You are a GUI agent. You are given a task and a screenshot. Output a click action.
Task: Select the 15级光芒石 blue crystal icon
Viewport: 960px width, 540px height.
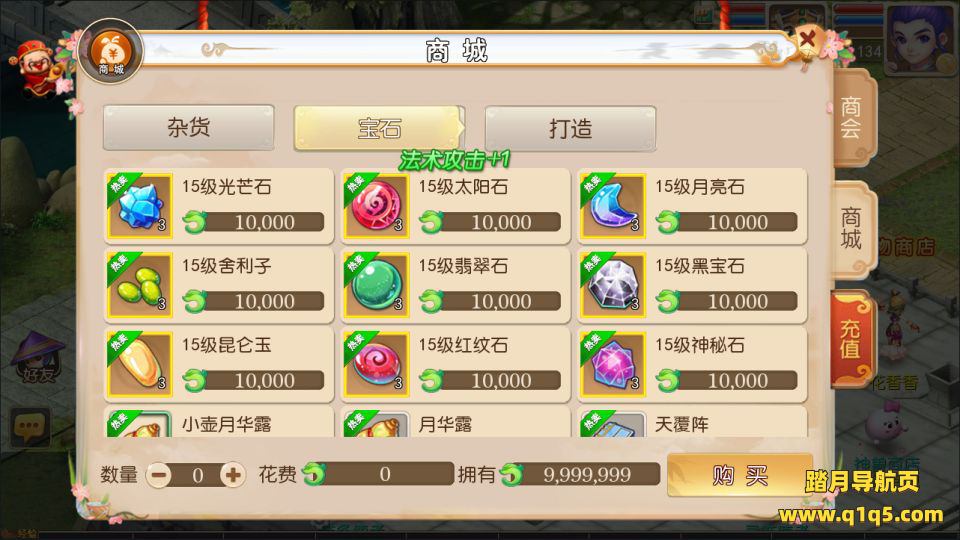click(140, 206)
